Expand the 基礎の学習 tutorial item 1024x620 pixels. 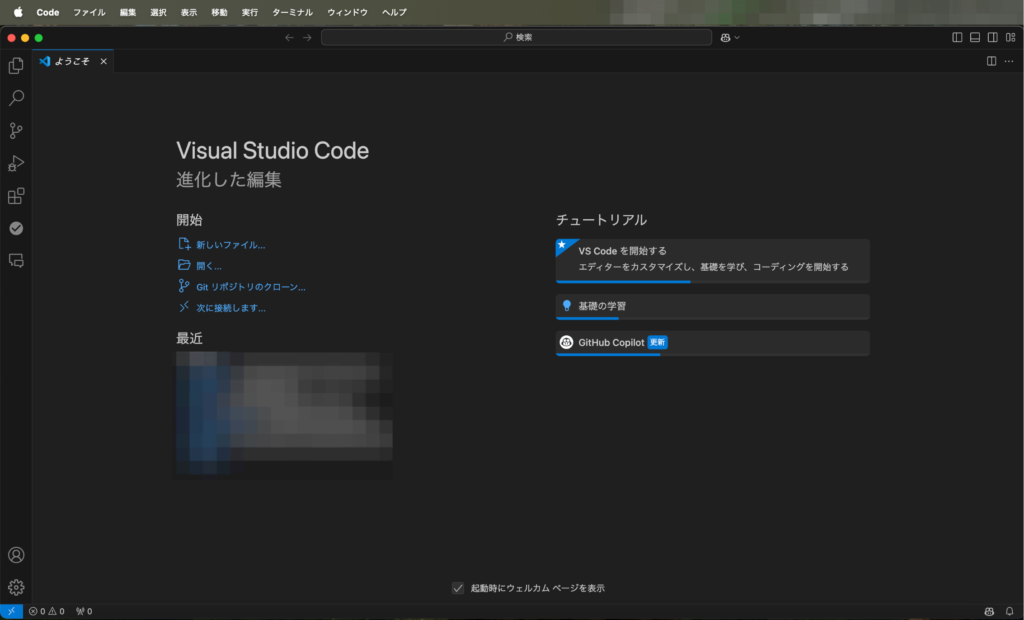712,306
